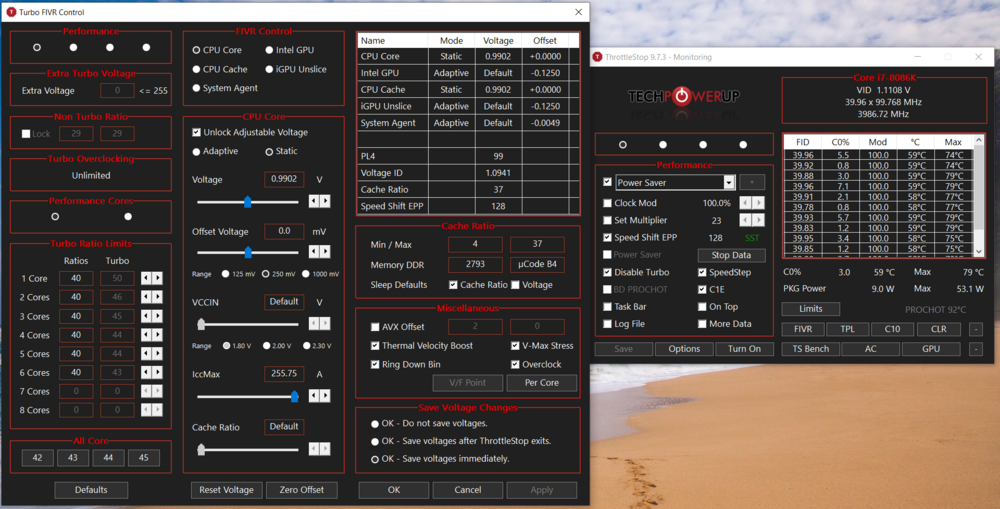Select the Intel GPU radio button
The image size is (1000, 509).
pos(269,50)
